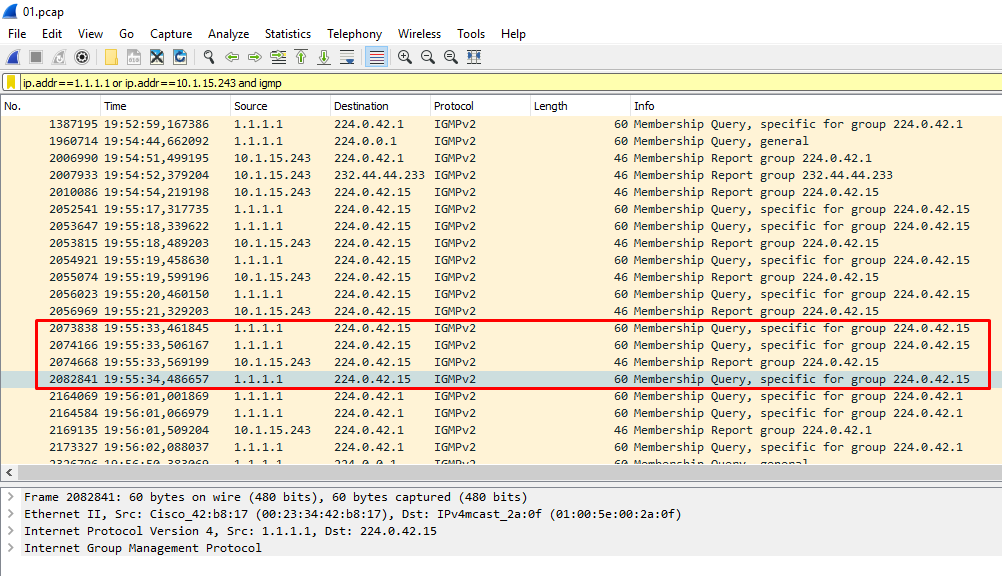Toggle auto-scroll during live capture
The height and width of the screenshot is (576, 1002).
click(x=347, y=57)
